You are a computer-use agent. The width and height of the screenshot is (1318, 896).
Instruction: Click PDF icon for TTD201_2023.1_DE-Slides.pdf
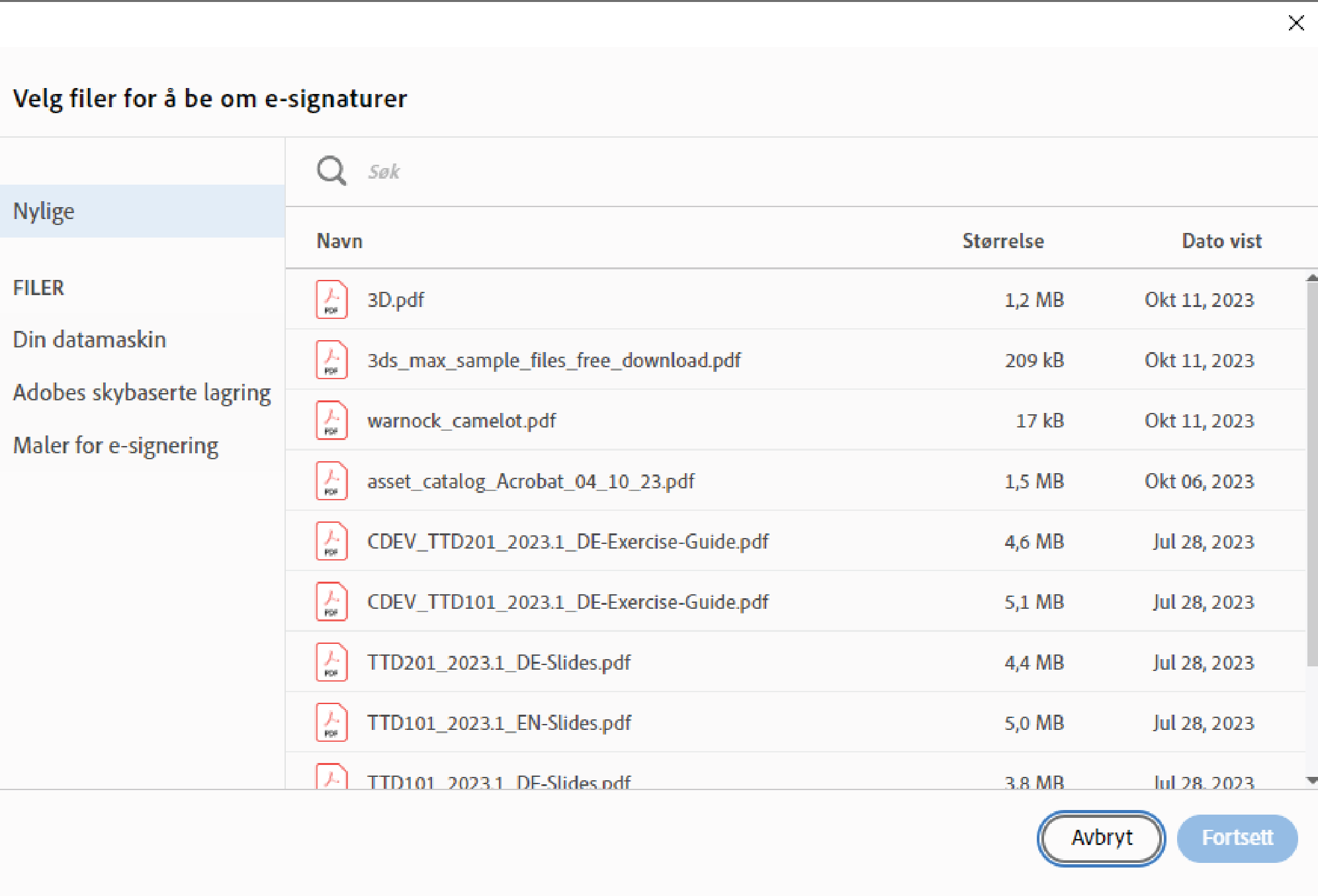331,662
